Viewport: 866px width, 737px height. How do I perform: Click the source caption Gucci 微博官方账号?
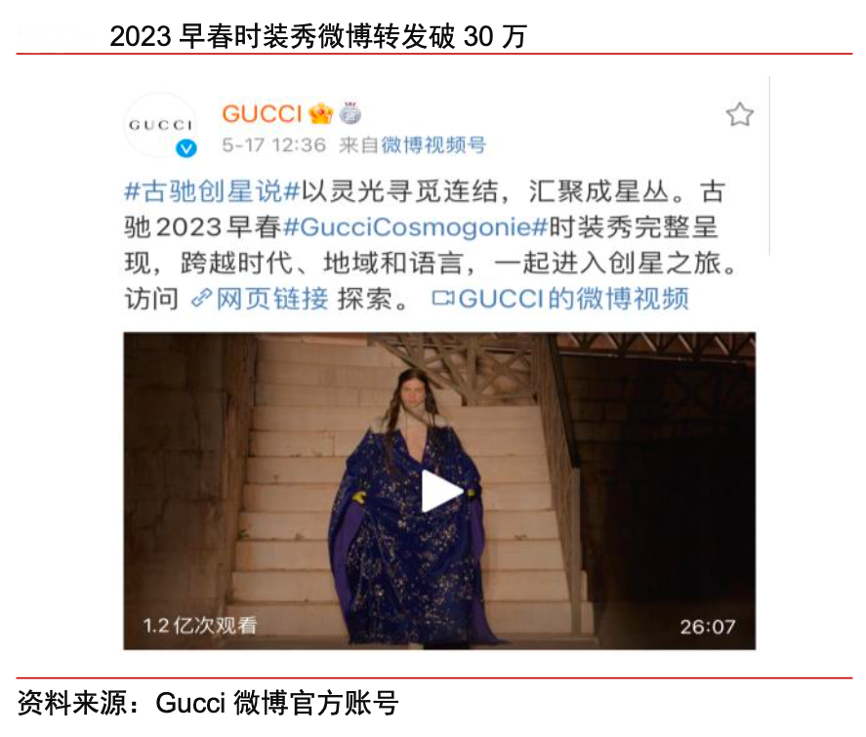click(x=277, y=703)
